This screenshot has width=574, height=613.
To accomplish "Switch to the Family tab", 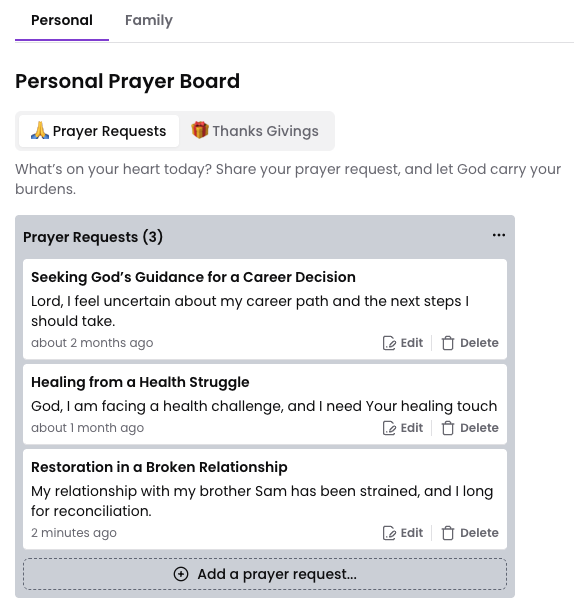I will coord(149,20).
